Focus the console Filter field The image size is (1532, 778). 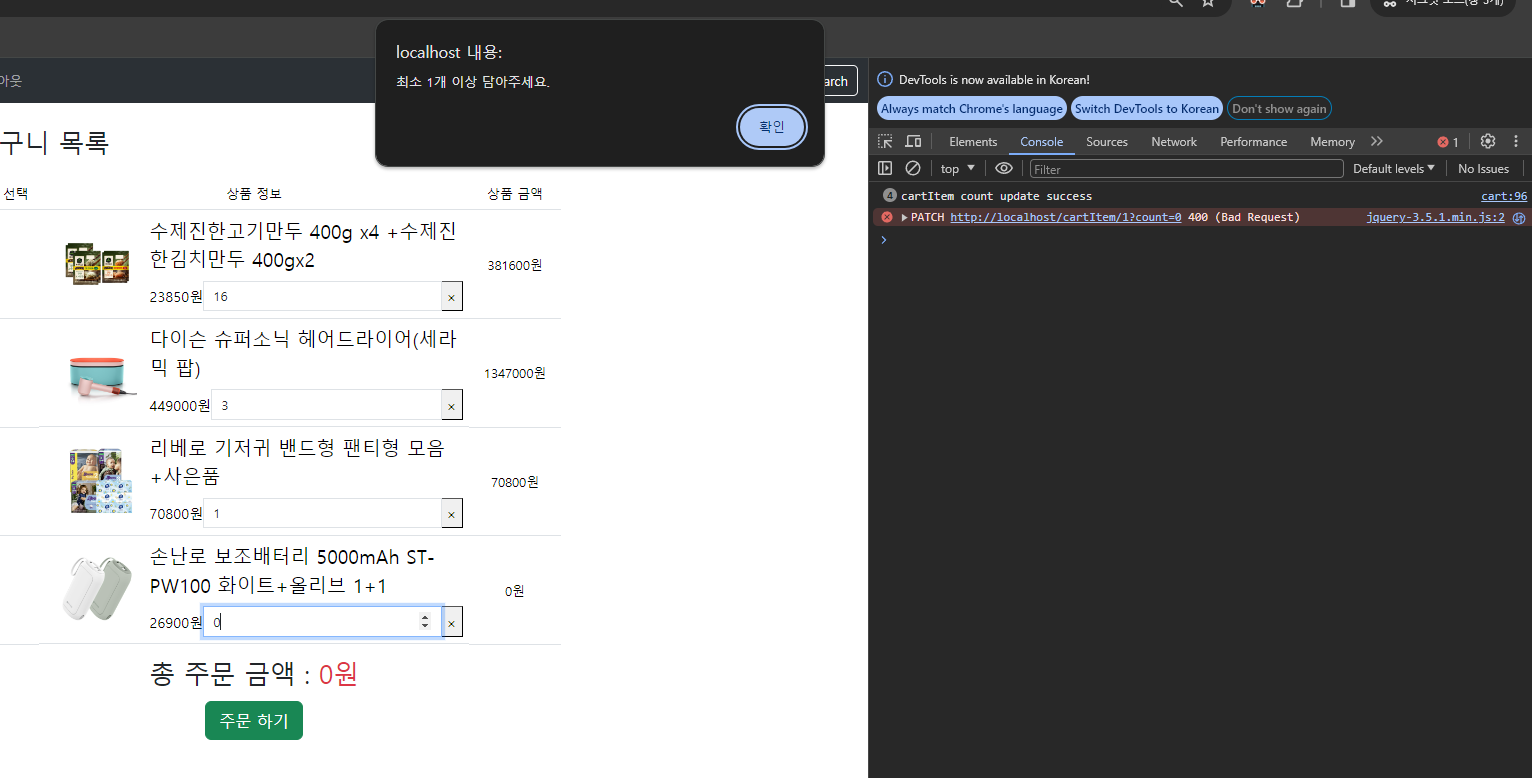coord(1186,169)
